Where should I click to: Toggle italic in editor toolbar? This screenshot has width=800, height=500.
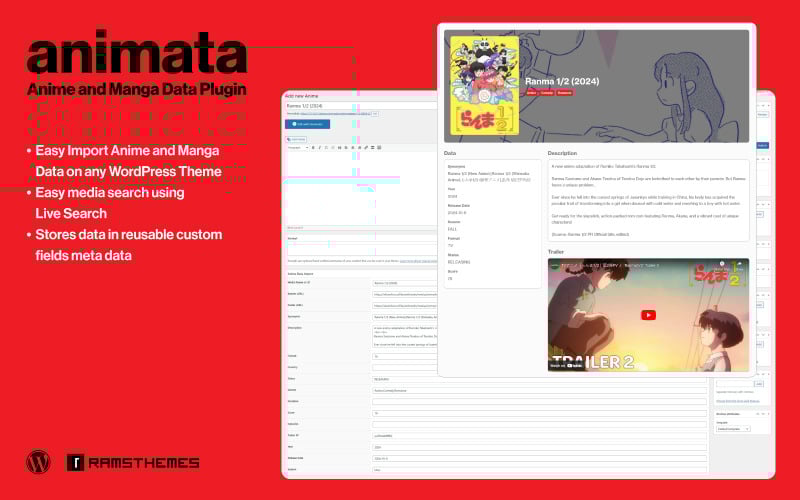coord(319,147)
